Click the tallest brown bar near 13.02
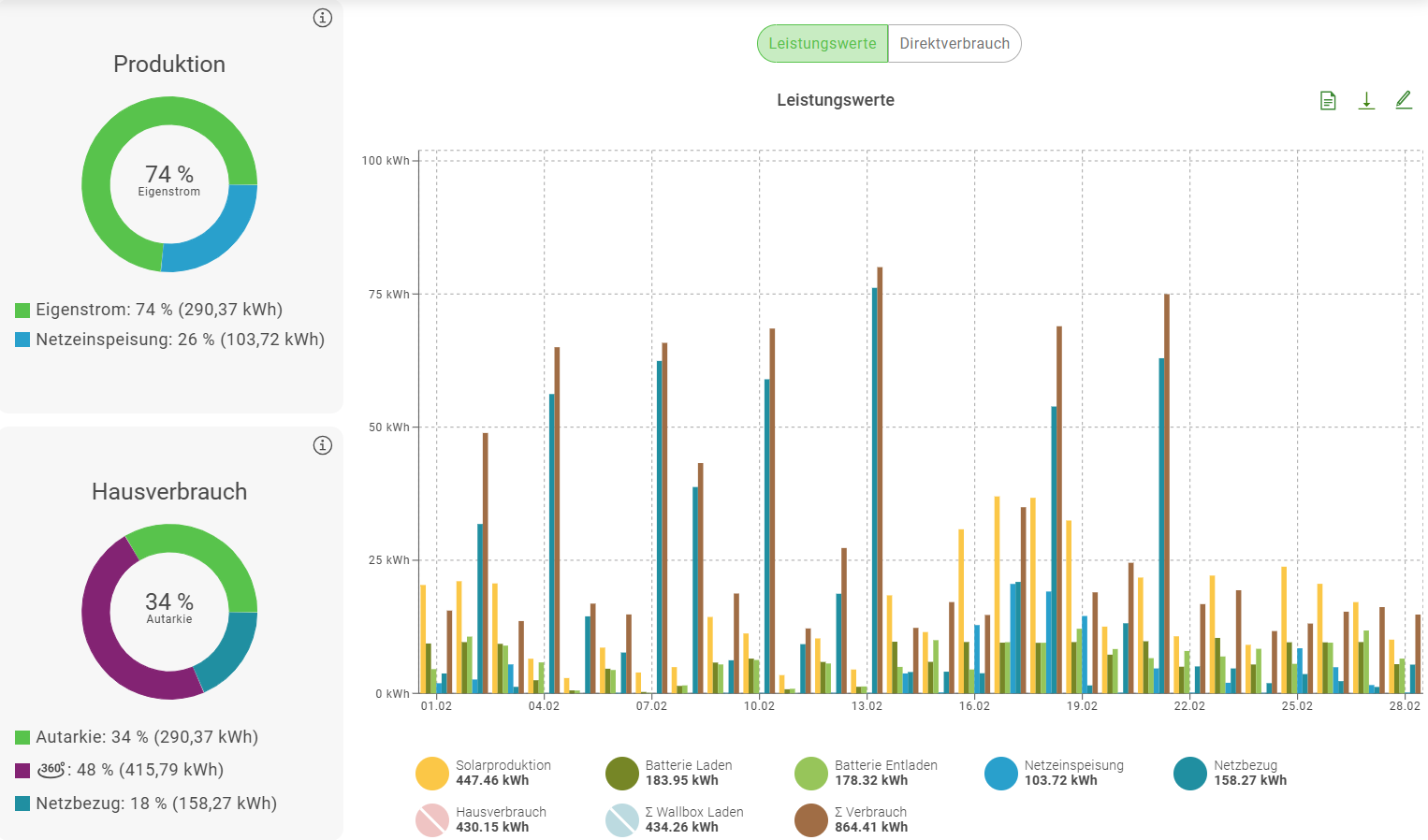 pyautogui.click(x=880, y=468)
